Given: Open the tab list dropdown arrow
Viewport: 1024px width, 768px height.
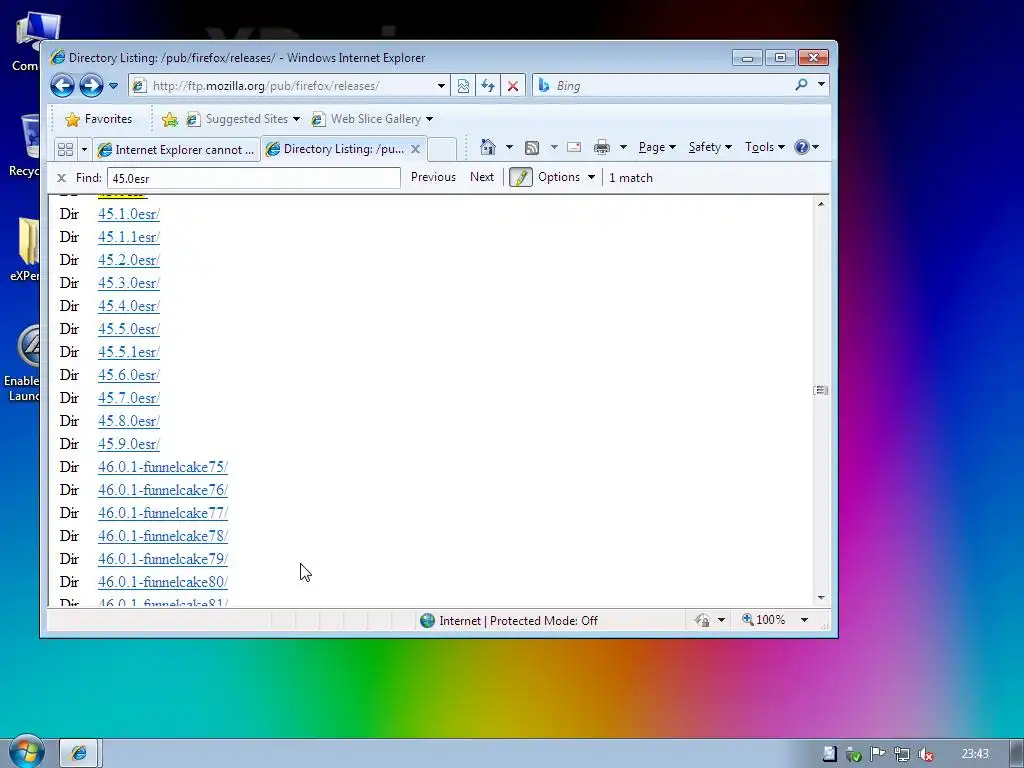Looking at the screenshot, I should pyautogui.click(x=84, y=150).
